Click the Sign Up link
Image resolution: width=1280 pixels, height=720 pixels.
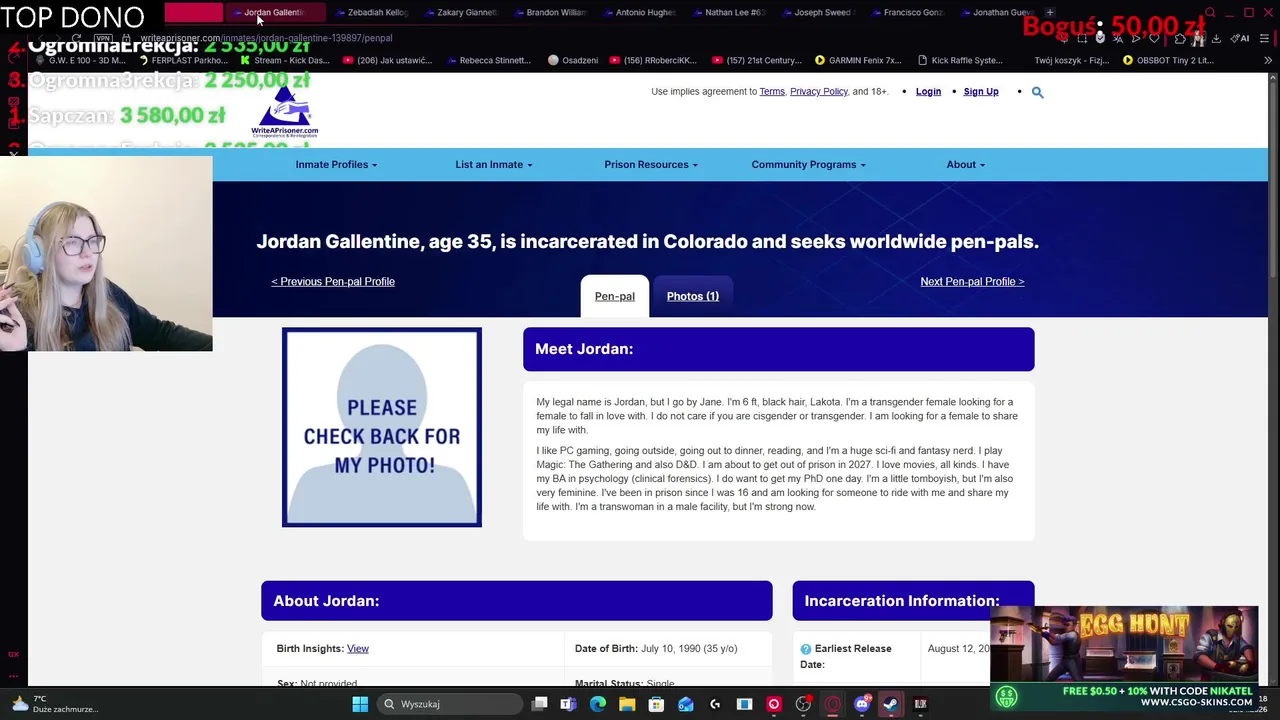(981, 92)
